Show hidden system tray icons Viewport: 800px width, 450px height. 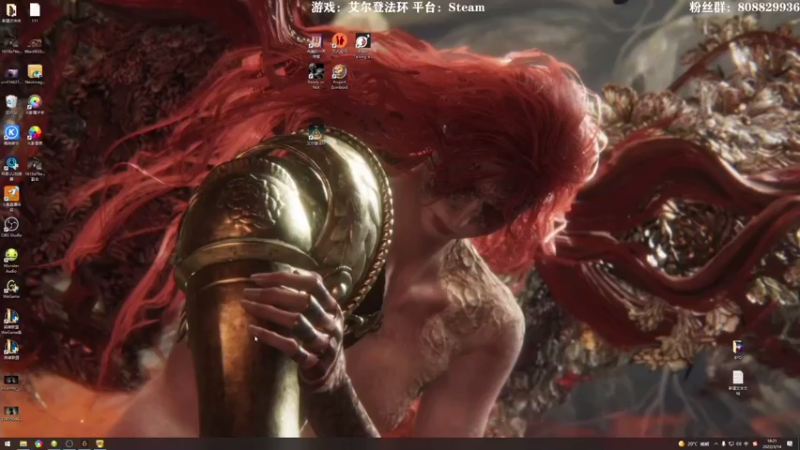(716, 444)
